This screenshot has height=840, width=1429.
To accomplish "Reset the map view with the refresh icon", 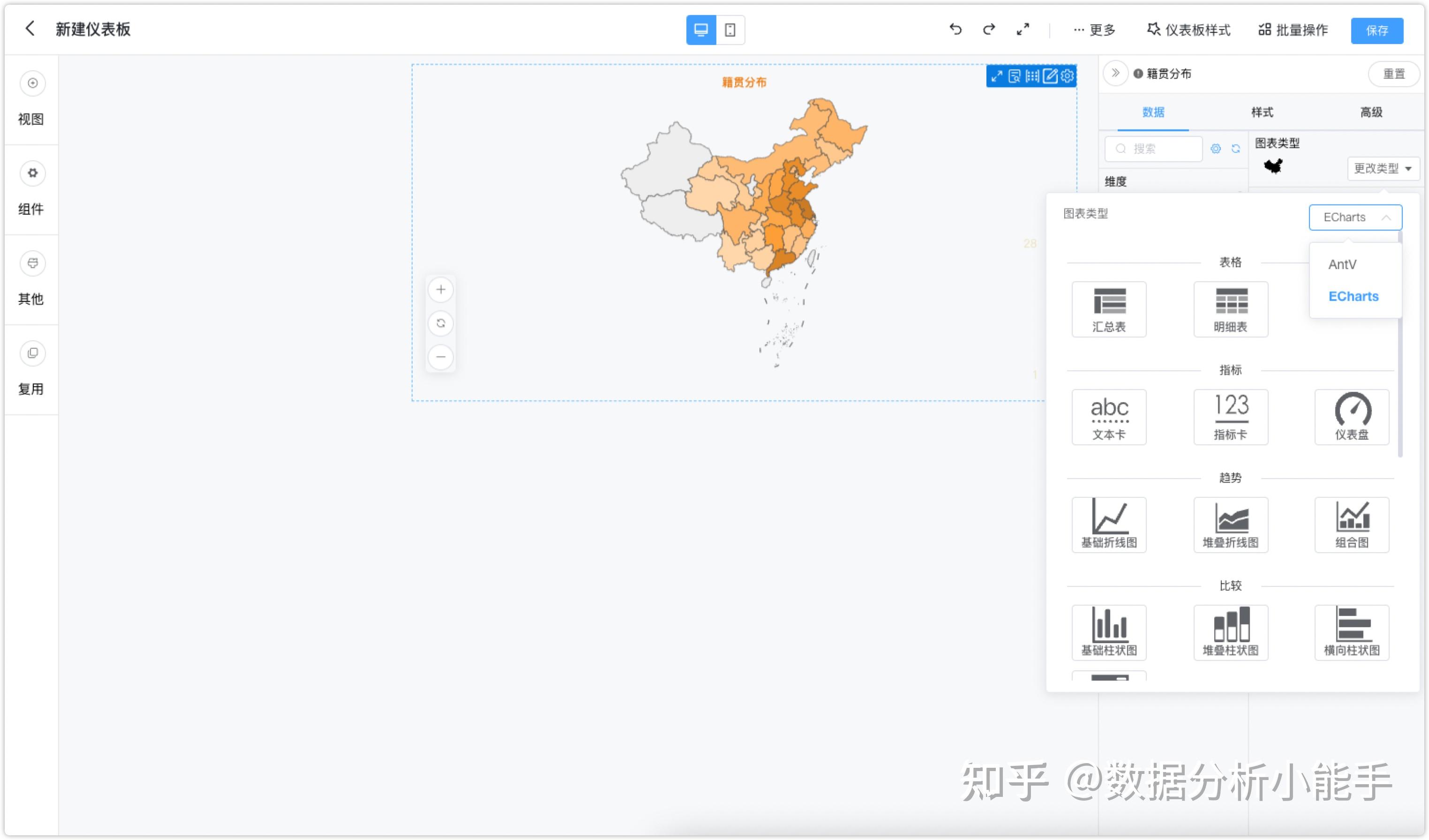I will (x=441, y=323).
